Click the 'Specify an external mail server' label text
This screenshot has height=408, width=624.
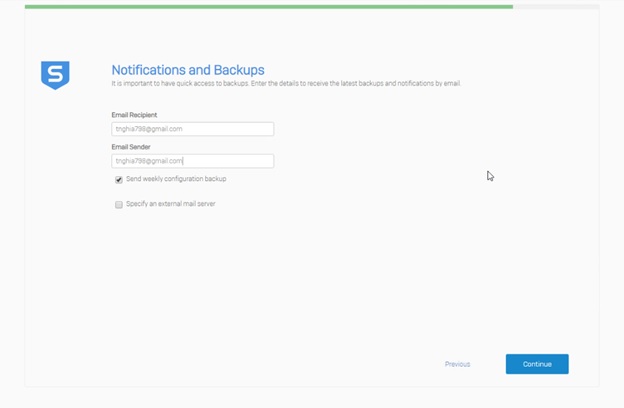pos(171,203)
